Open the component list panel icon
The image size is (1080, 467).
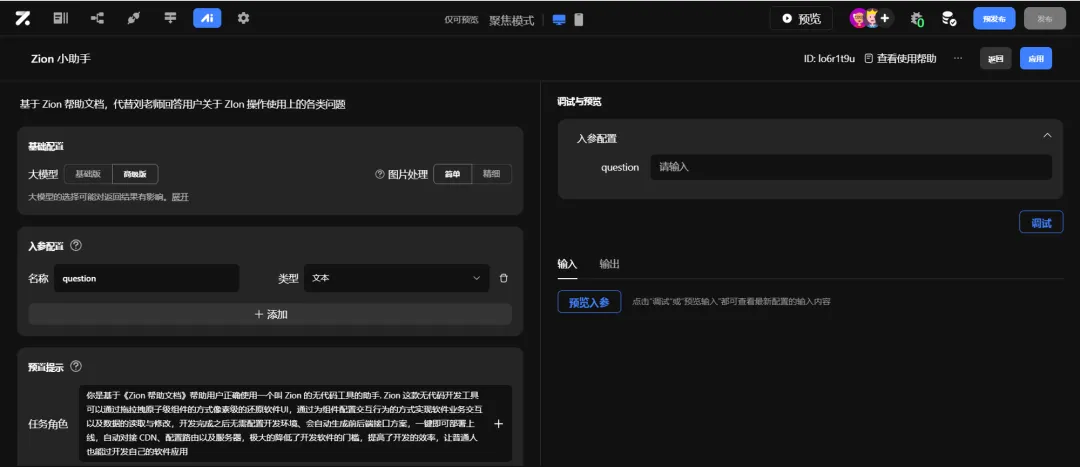[61, 19]
